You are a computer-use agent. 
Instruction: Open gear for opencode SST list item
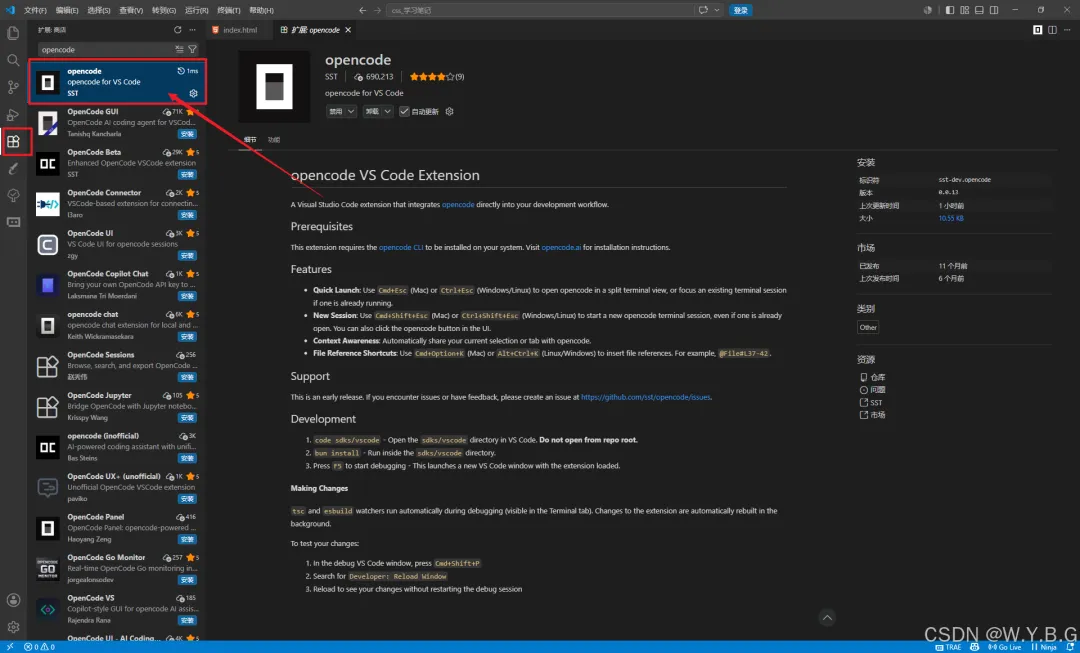tap(194, 93)
